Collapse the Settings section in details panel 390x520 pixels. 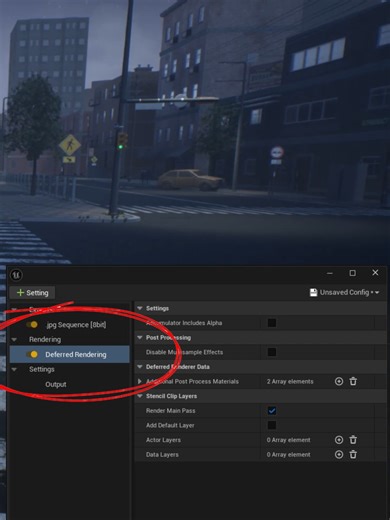pos(140,308)
